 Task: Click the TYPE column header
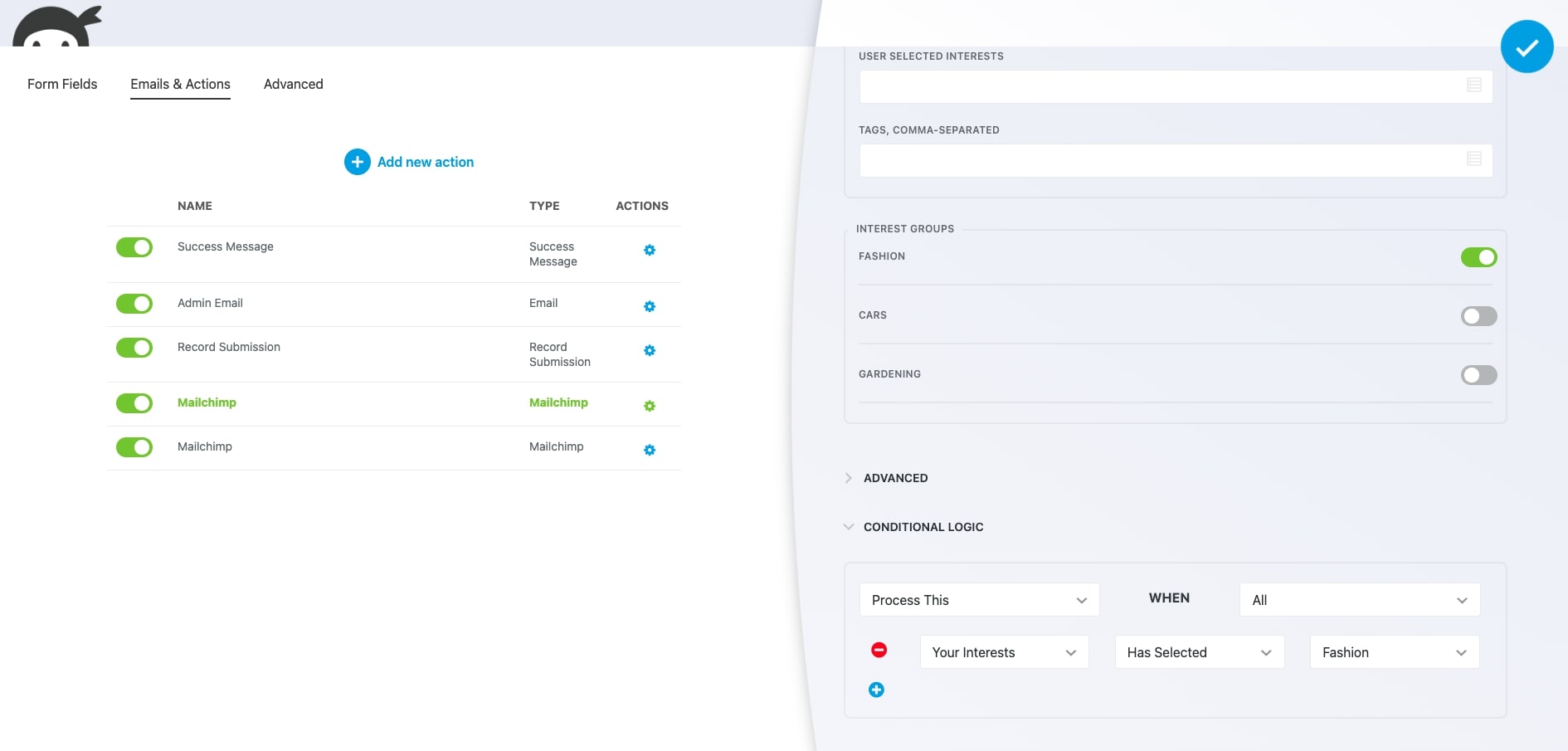click(544, 206)
